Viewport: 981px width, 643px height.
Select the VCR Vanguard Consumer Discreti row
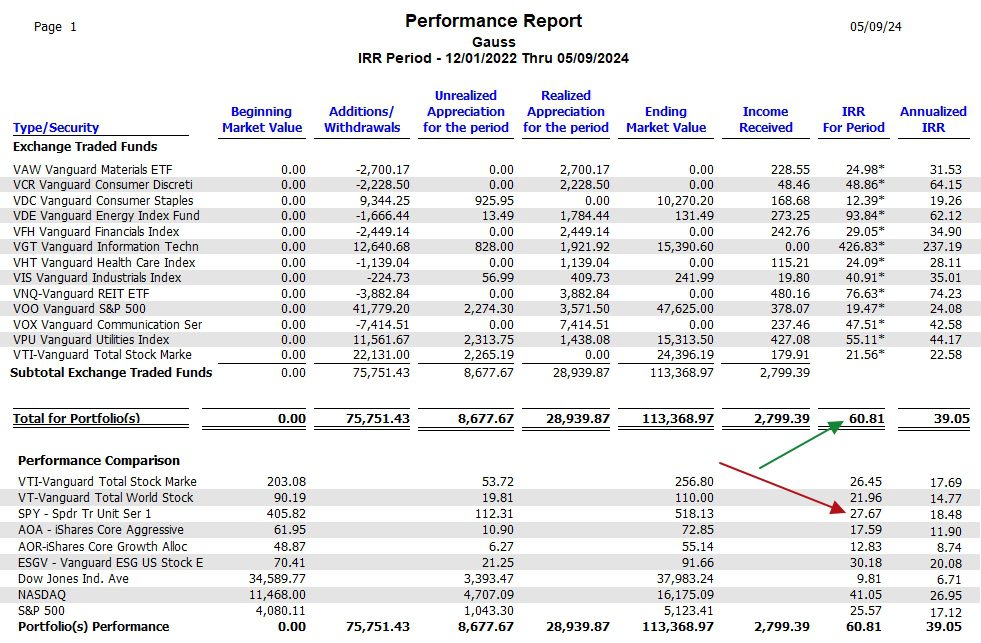click(x=490, y=185)
